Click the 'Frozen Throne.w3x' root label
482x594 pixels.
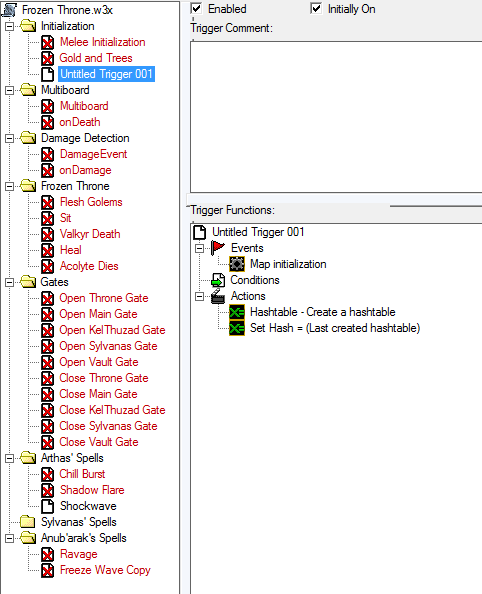click(x=67, y=10)
